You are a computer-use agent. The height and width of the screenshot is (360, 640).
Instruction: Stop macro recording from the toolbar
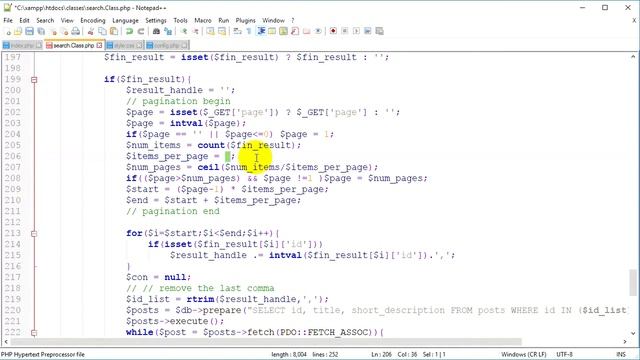point(344,31)
